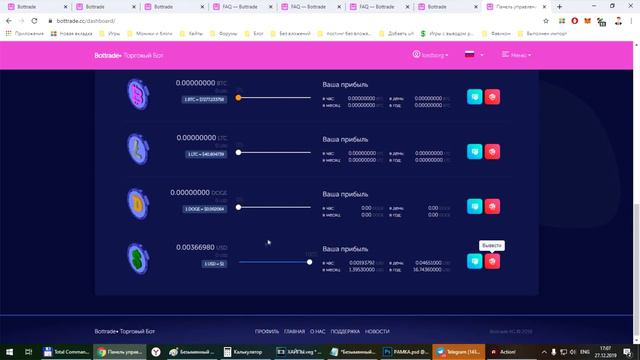Open Total Commander from the taskbar
640x360 pixels.
click(x=66, y=352)
